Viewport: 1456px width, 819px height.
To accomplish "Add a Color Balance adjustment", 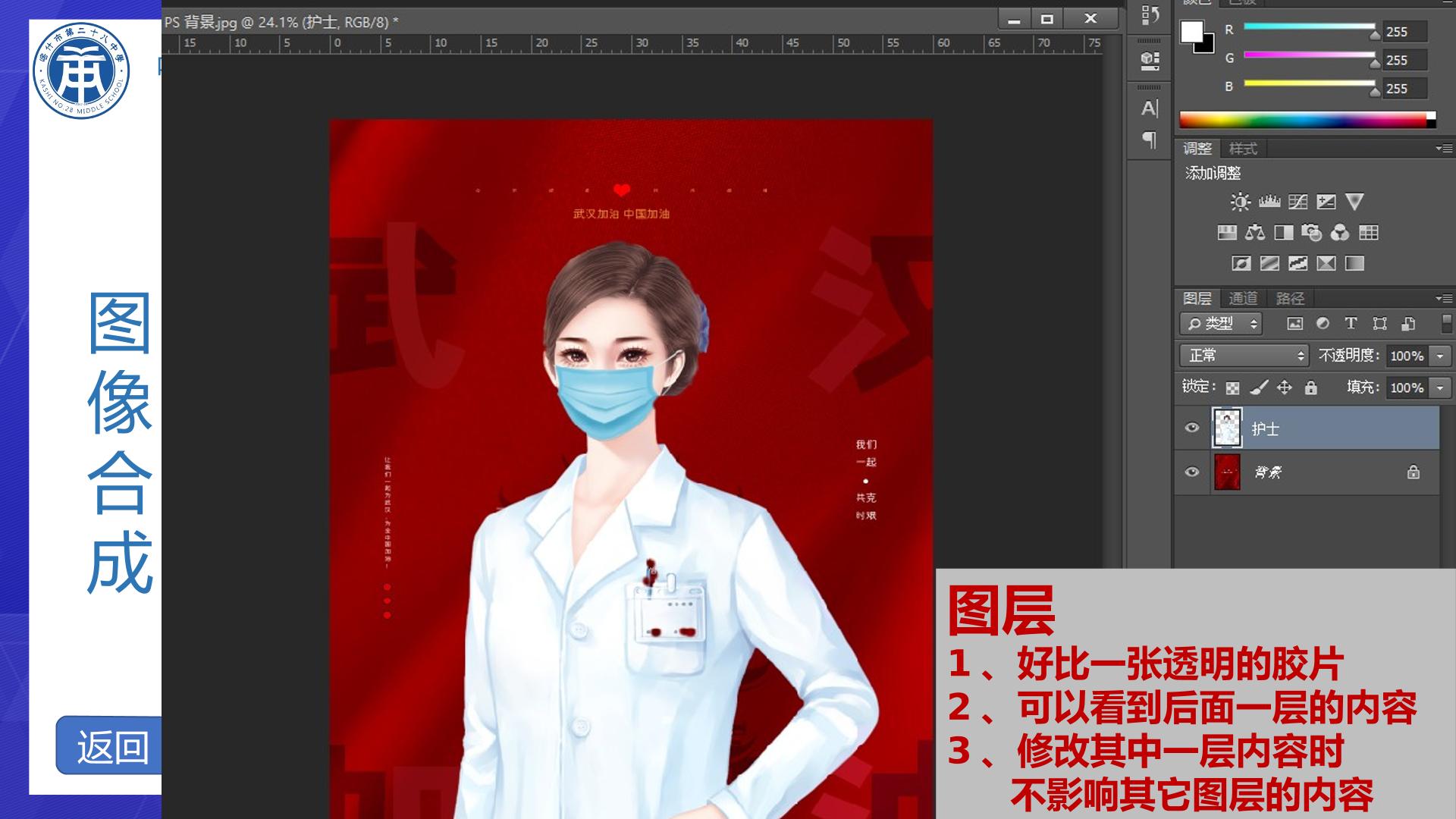I will pyautogui.click(x=1255, y=233).
